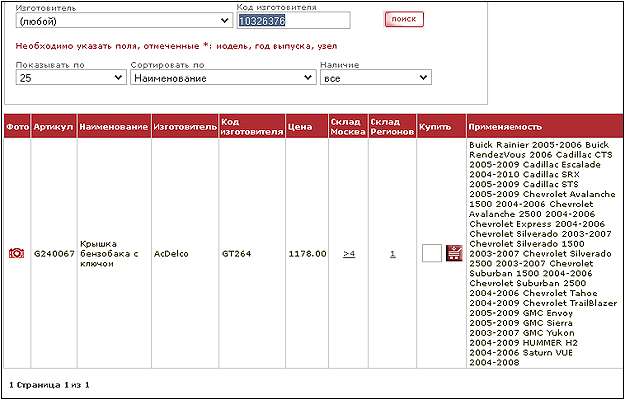Select the Наименование column header
The image size is (625, 400).
[x=114, y=127]
